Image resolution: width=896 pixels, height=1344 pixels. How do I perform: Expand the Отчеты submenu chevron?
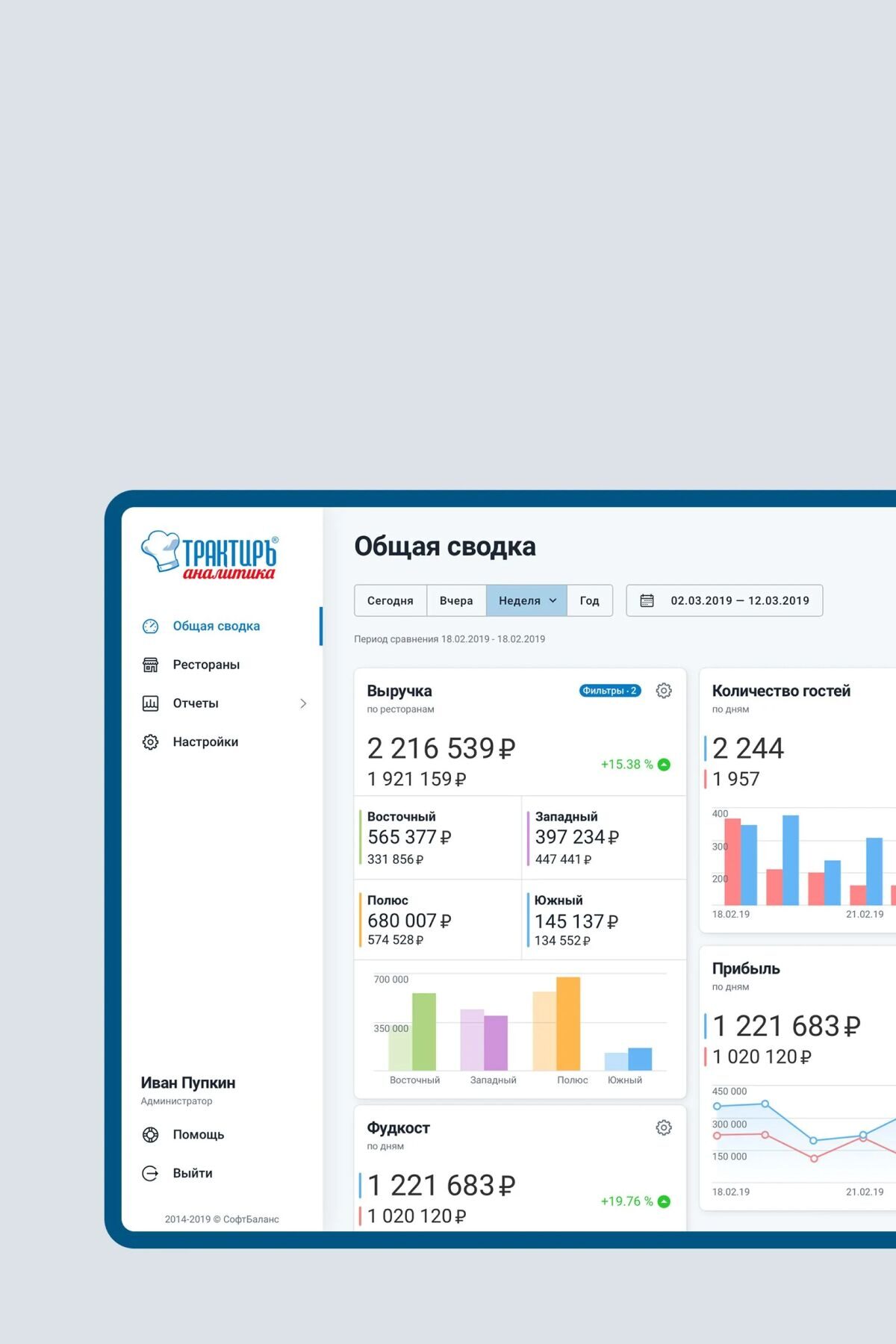coord(303,703)
